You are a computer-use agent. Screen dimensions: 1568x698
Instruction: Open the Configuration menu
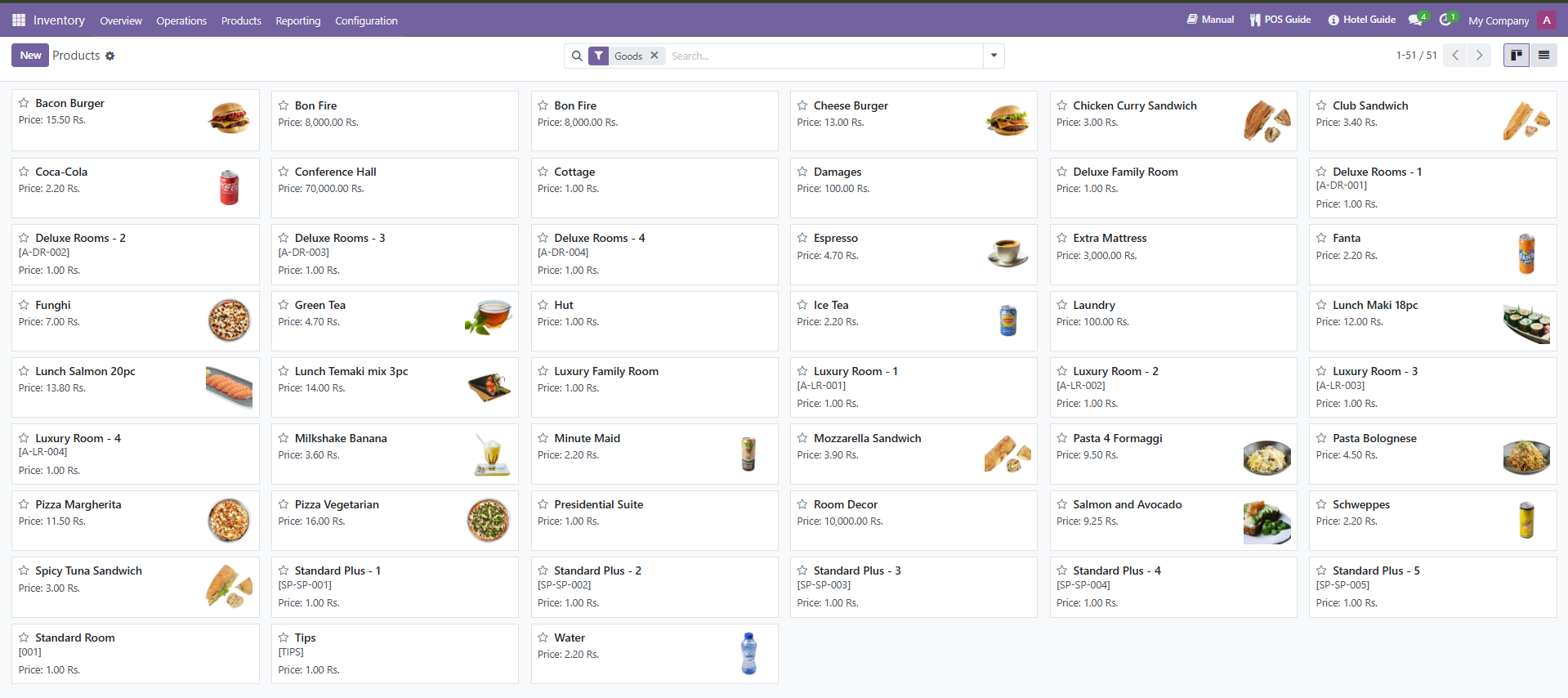click(x=366, y=21)
